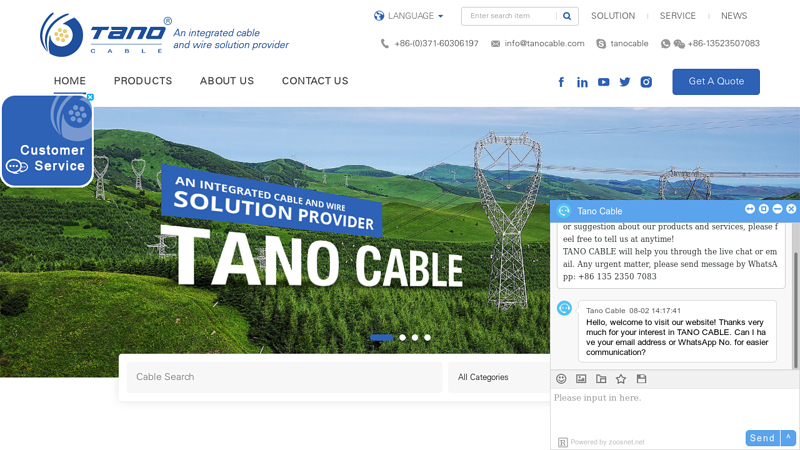Open the NEWS link
800x450 pixels.
coord(734,16)
